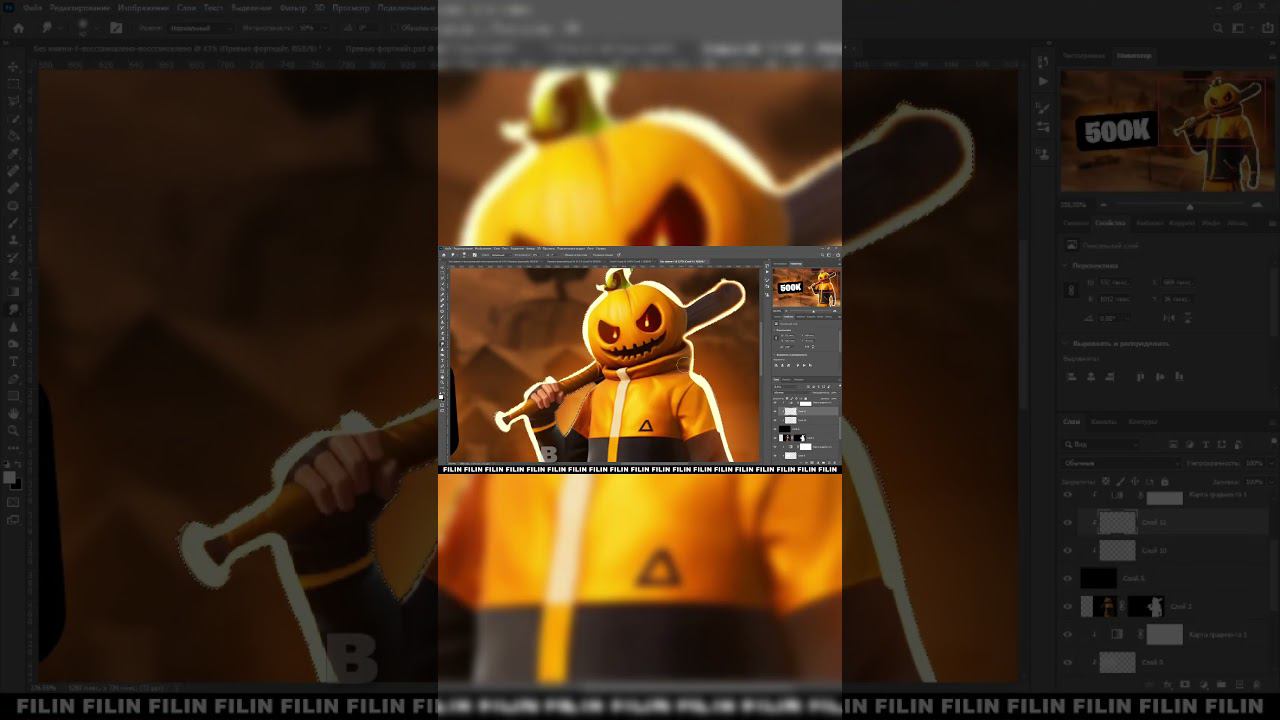This screenshot has width=1280, height=720.
Task: Click the foreground color swatch
Action: [x=10, y=478]
